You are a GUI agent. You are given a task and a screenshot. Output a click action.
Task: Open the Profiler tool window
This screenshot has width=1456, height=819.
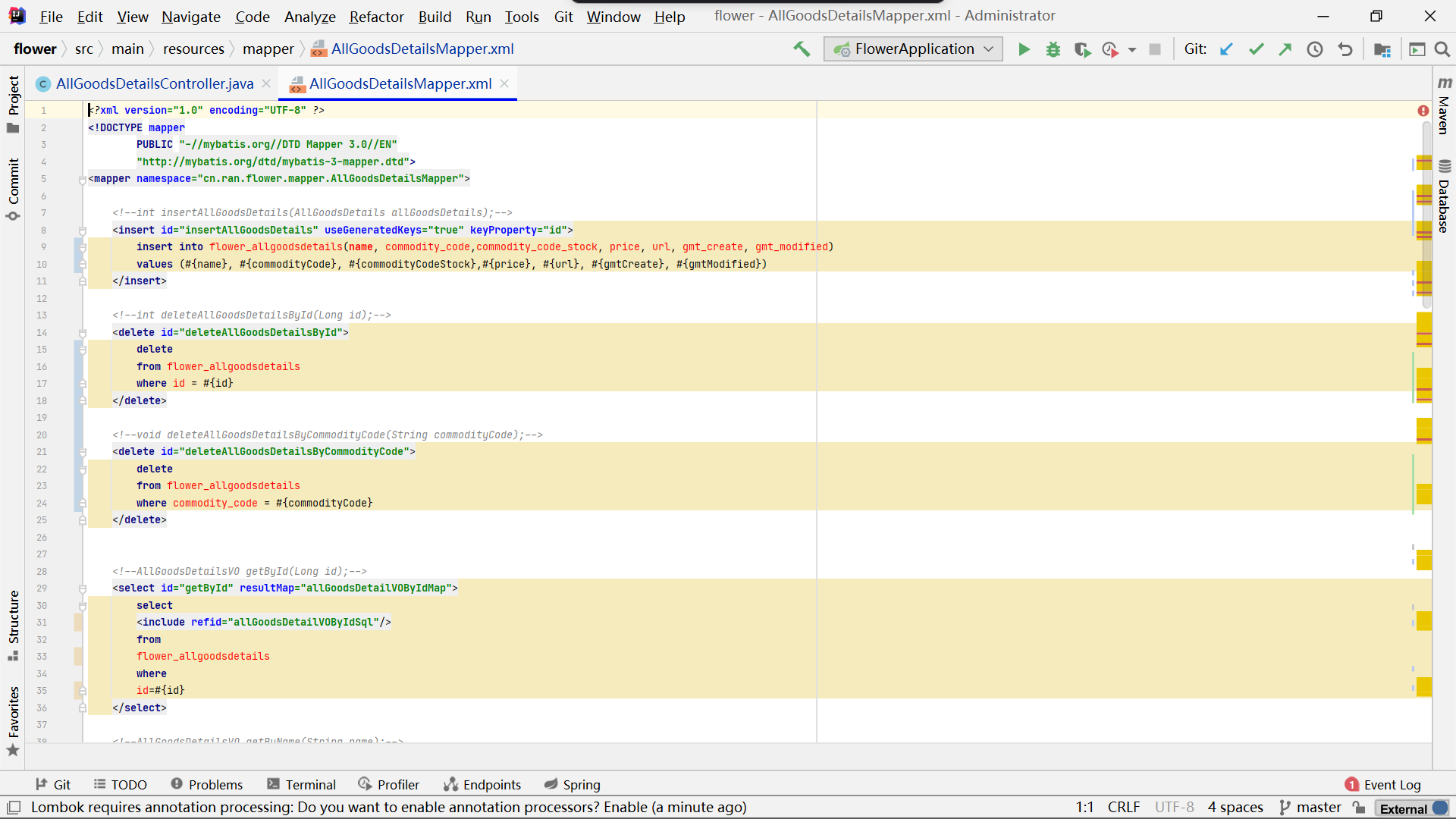389,785
